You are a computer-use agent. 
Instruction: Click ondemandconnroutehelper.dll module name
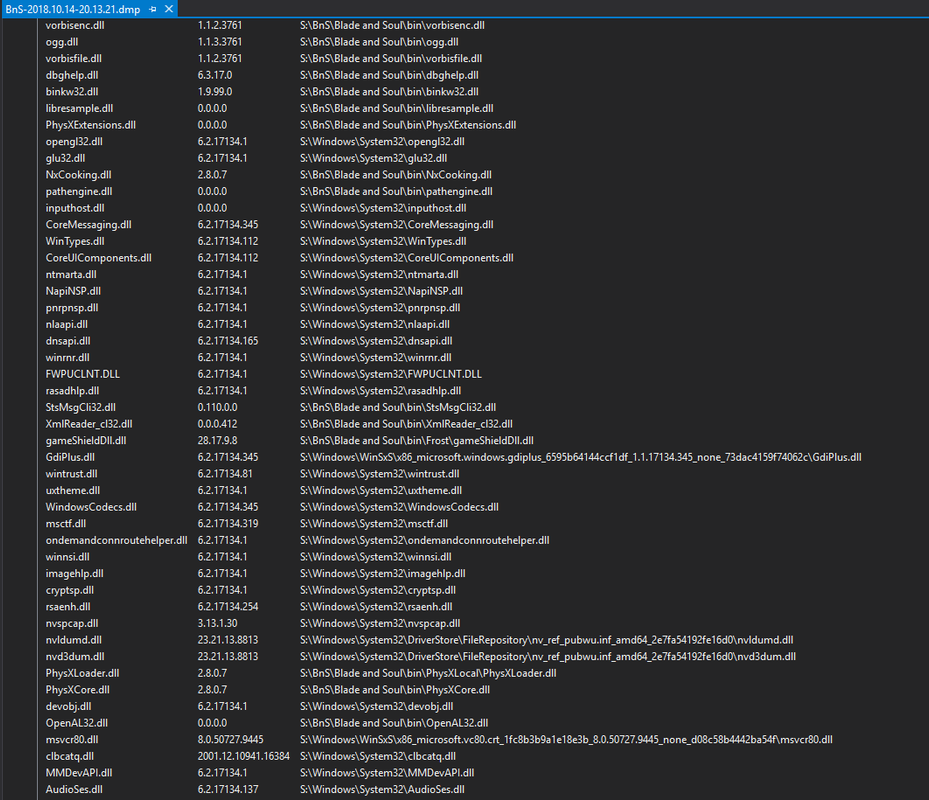(117, 540)
